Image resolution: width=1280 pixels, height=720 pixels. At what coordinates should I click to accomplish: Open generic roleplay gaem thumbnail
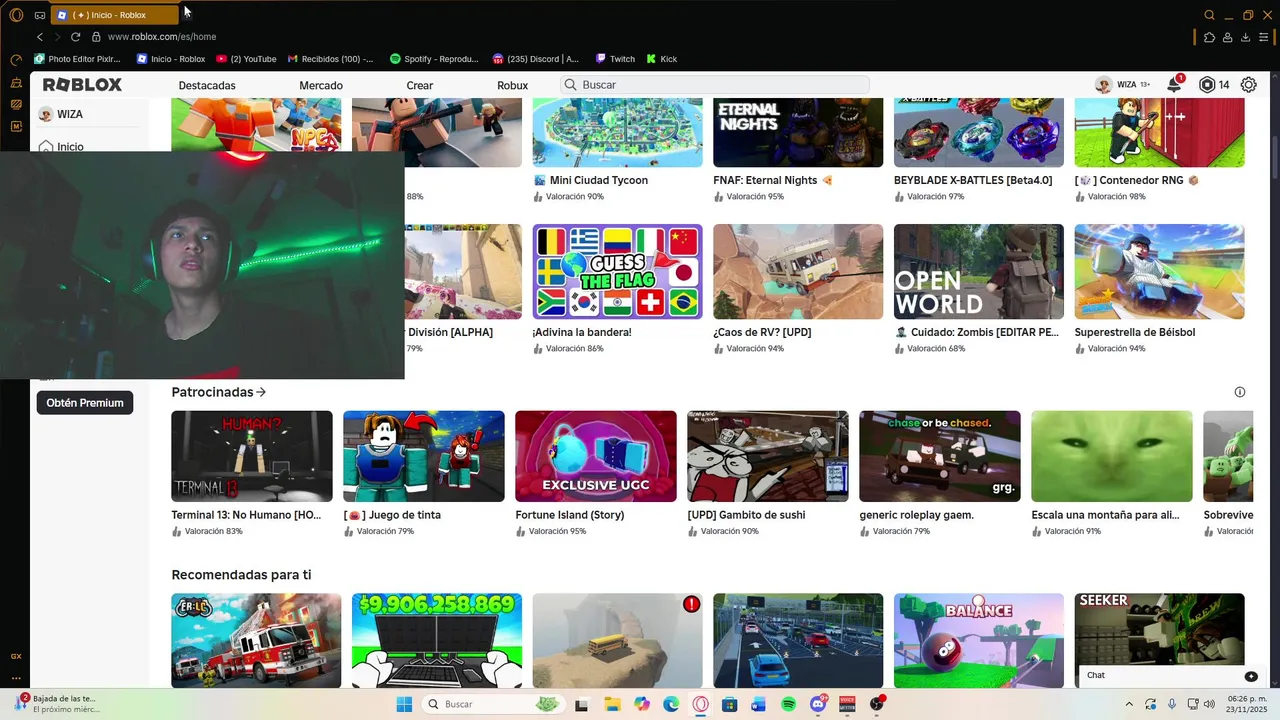pos(940,456)
